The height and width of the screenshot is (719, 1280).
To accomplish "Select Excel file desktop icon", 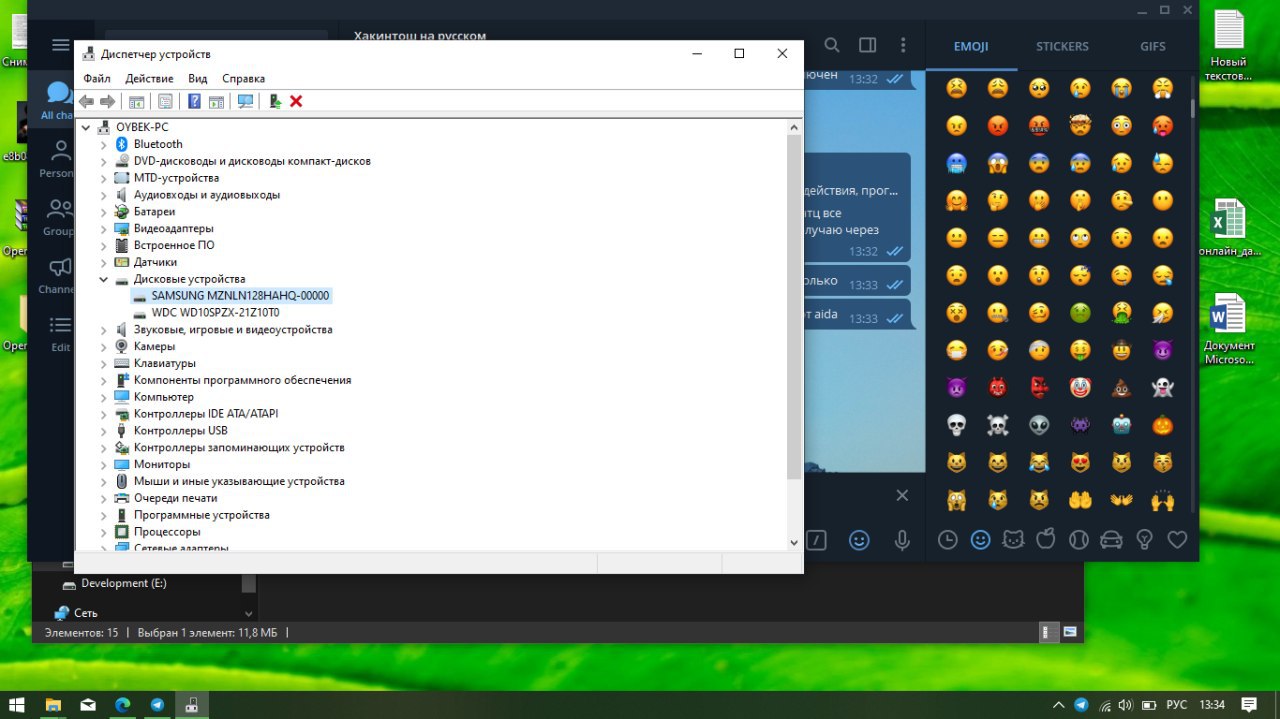I will (x=1228, y=228).
